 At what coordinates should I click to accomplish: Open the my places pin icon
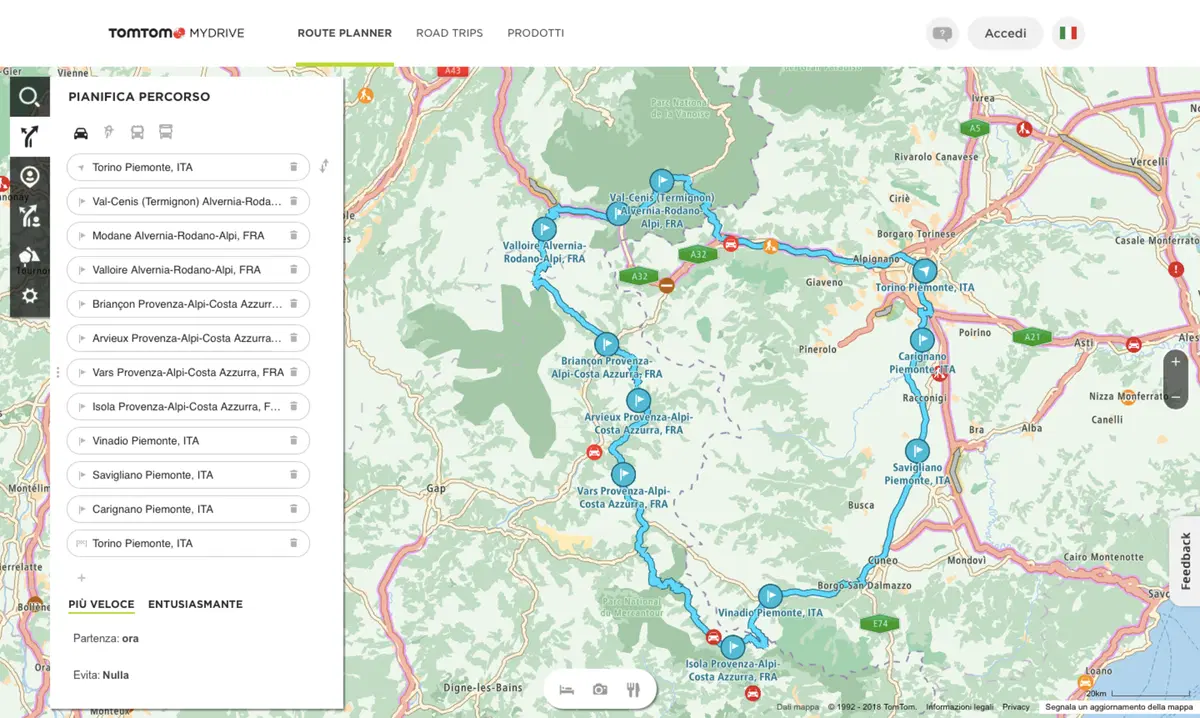coord(30,177)
